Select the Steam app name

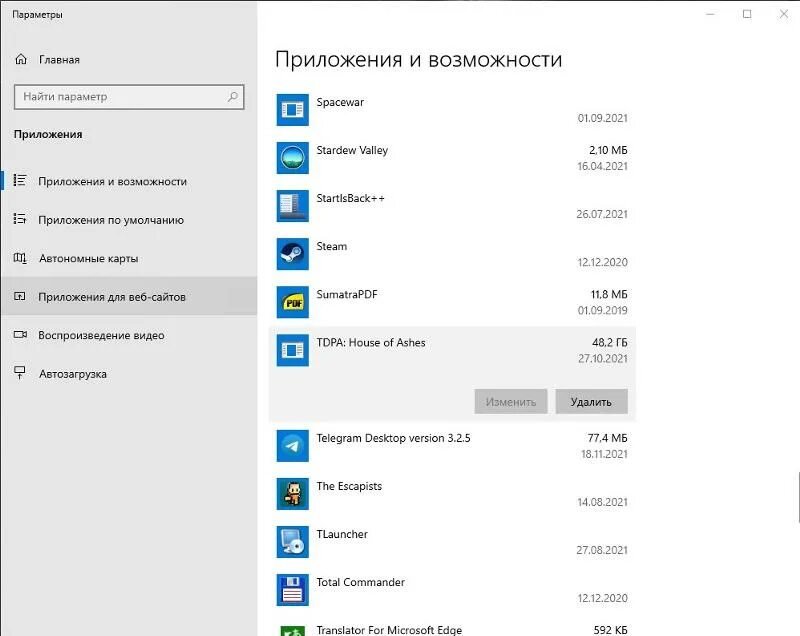332,246
